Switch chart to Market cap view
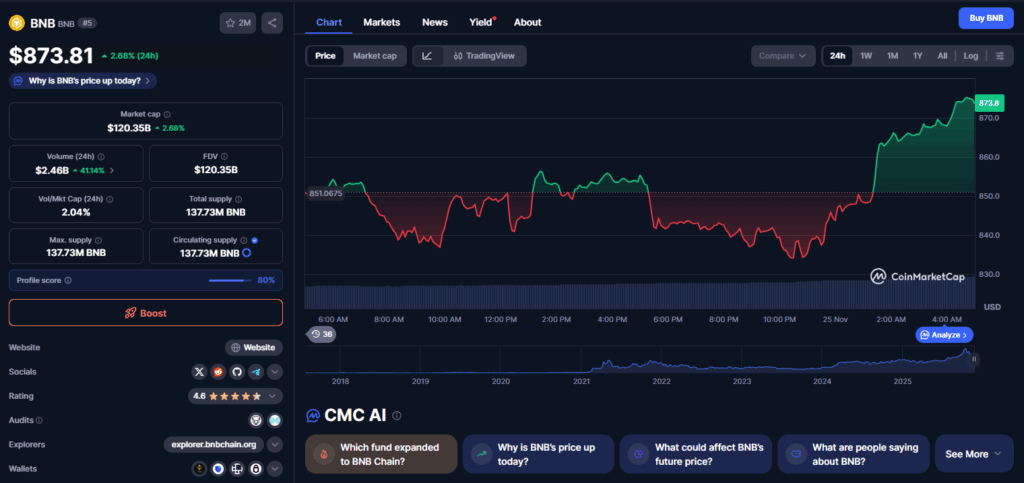 (374, 56)
